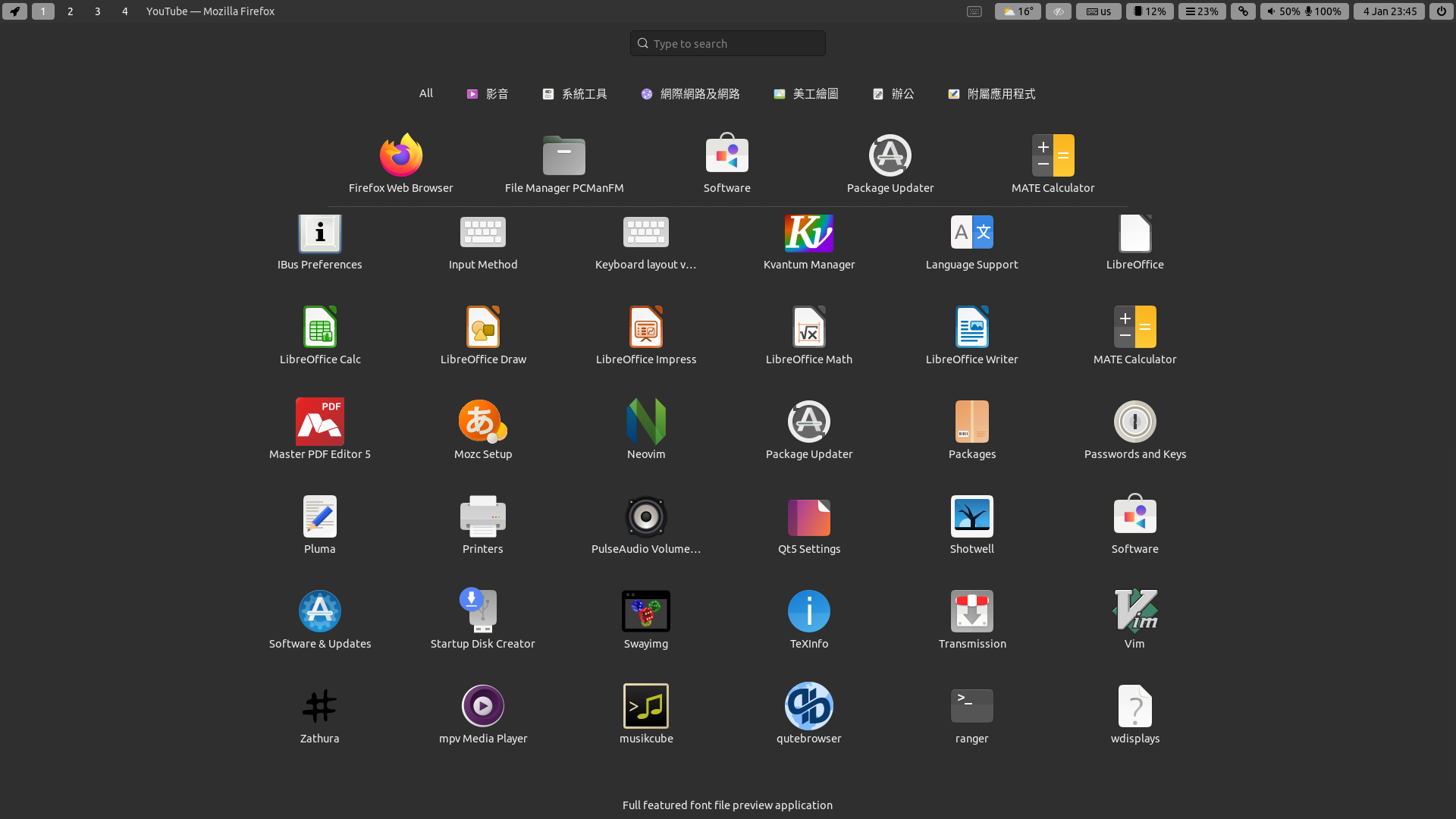Open MATE Calculator in favorites row

[x=1053, y=164]
